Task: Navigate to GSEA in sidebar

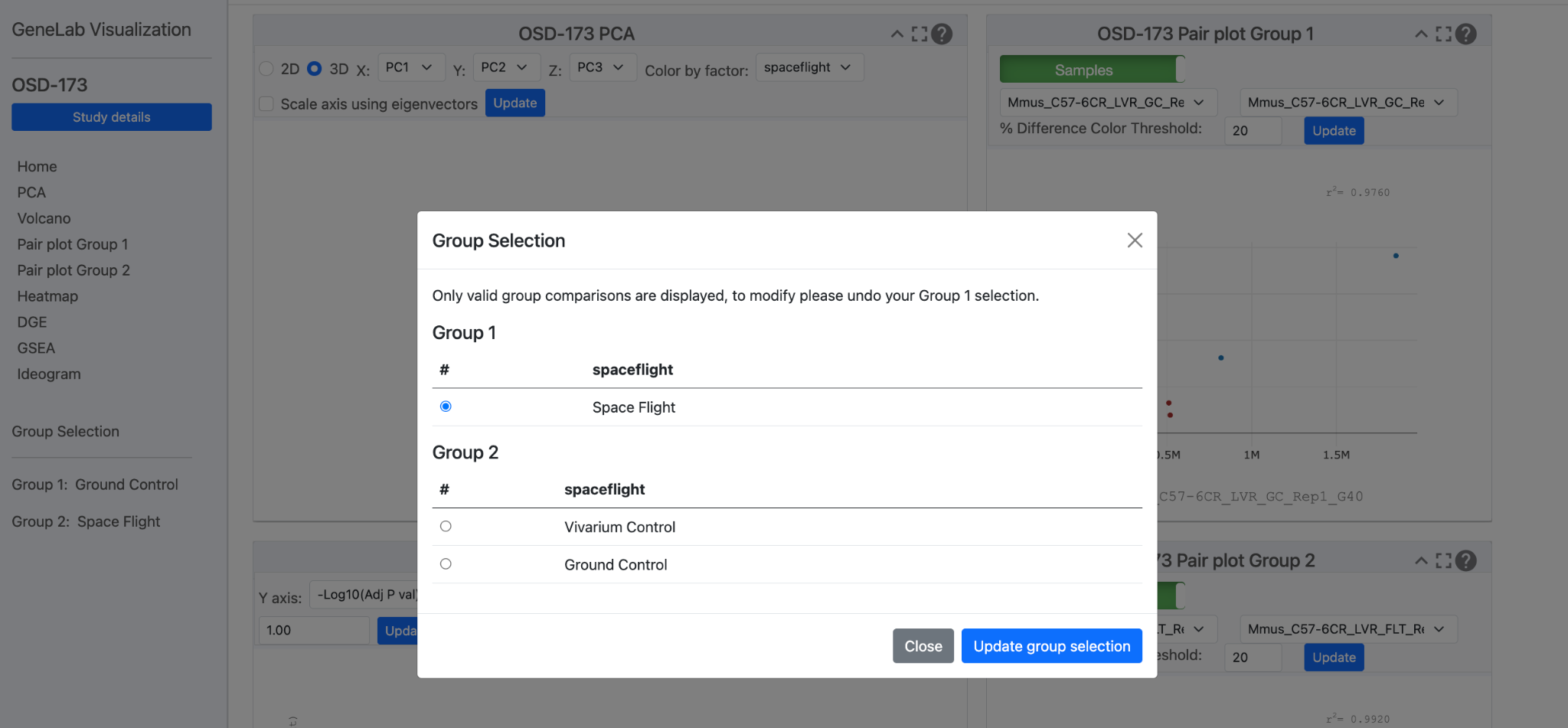Action: (x=36, y=348)
